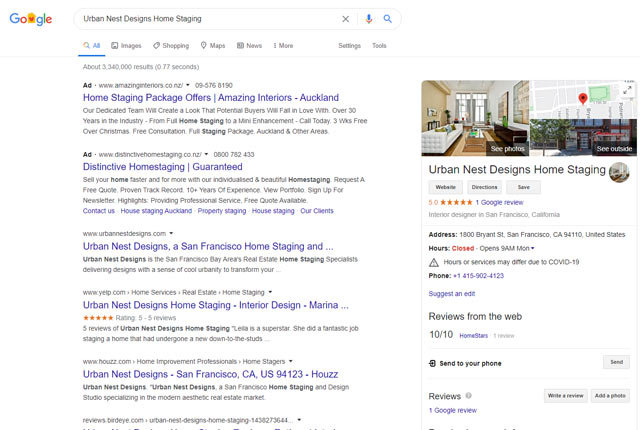This screenshot has height=430, width=640.
Task: Call phone number +1 415-902-4123
Action: point(478,276)
